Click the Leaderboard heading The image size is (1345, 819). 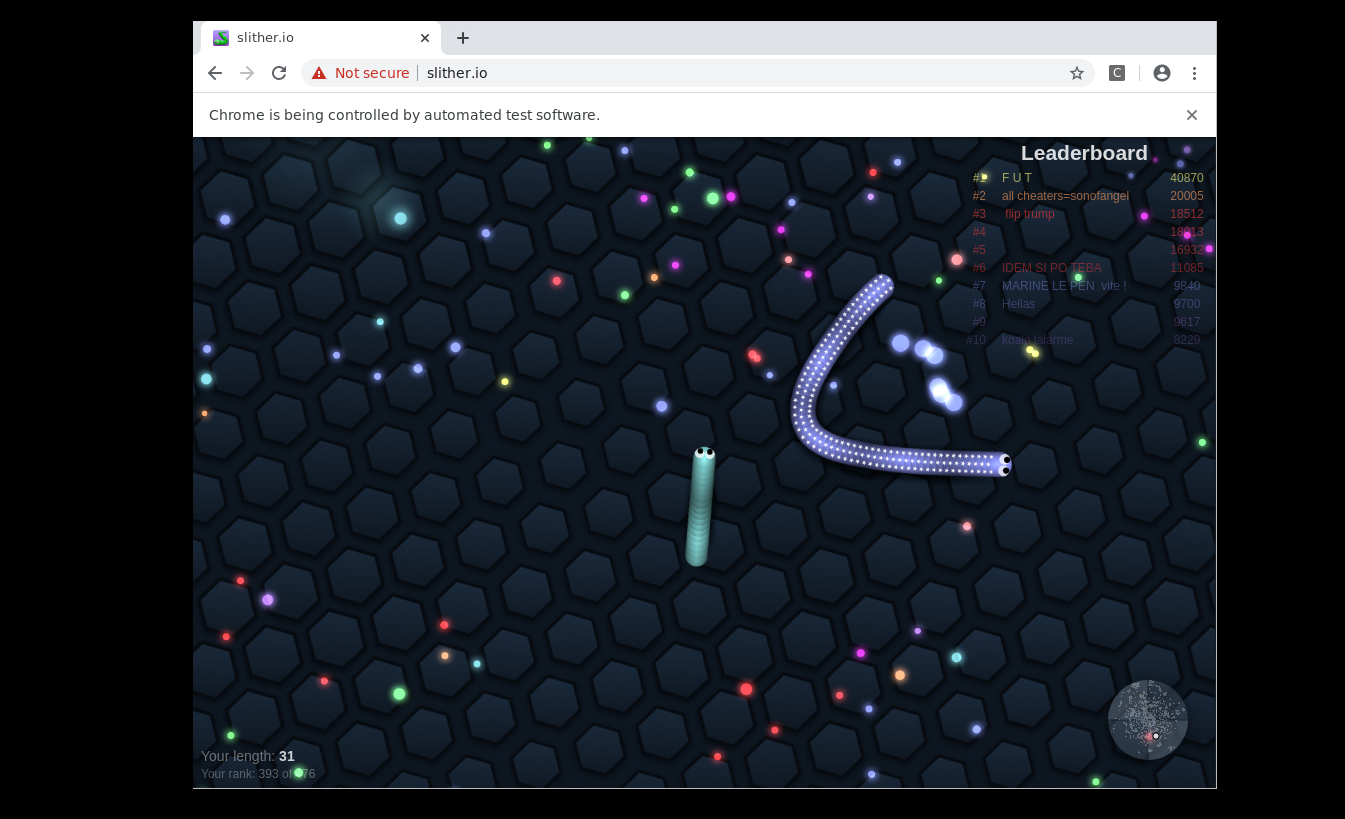click(x=1084, y=153)
